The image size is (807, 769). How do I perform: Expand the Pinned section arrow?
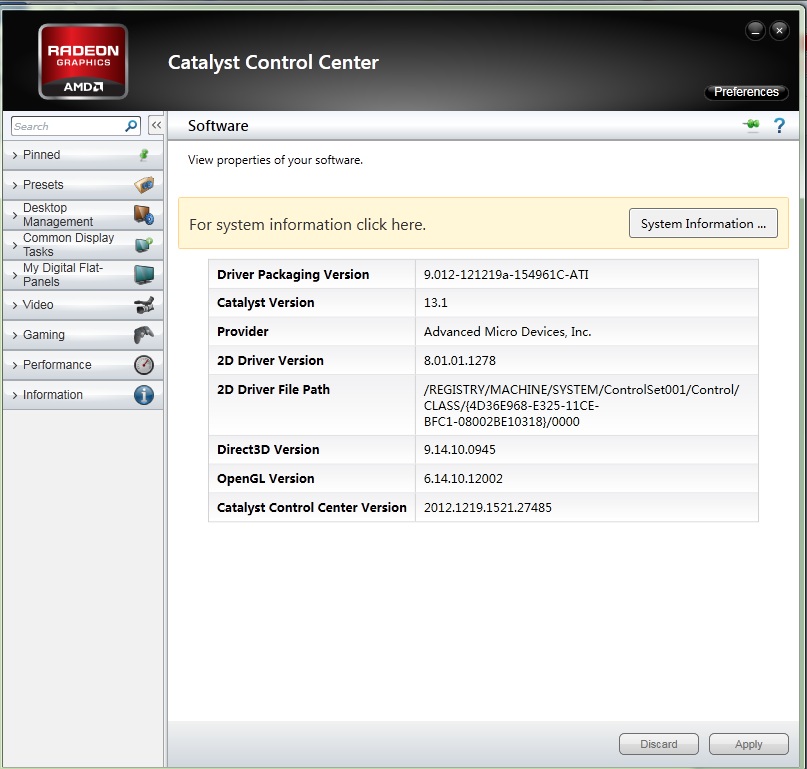pos(14,156)
